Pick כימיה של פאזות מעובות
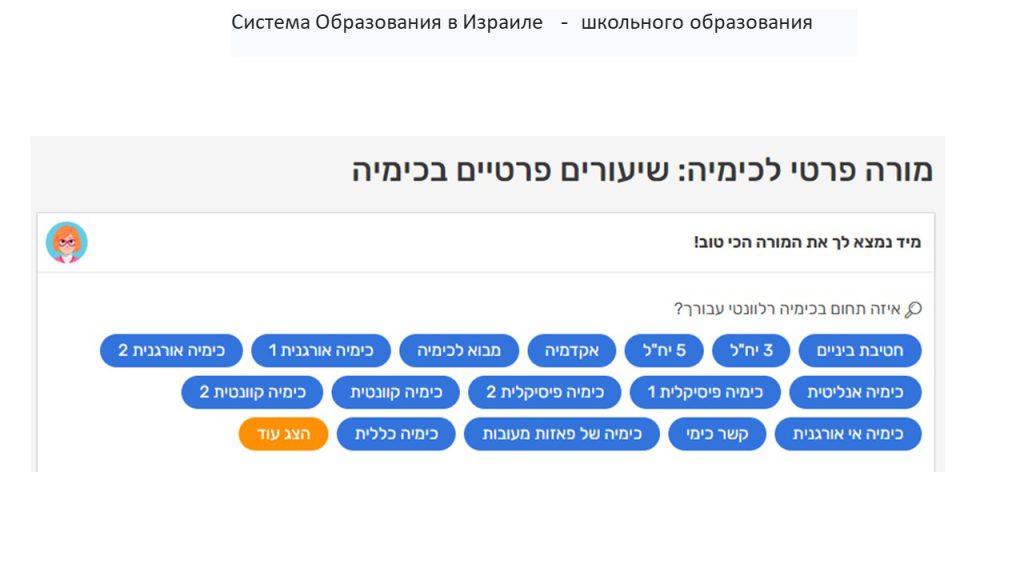Screen dimensions: 1024x576 point(562,435)
